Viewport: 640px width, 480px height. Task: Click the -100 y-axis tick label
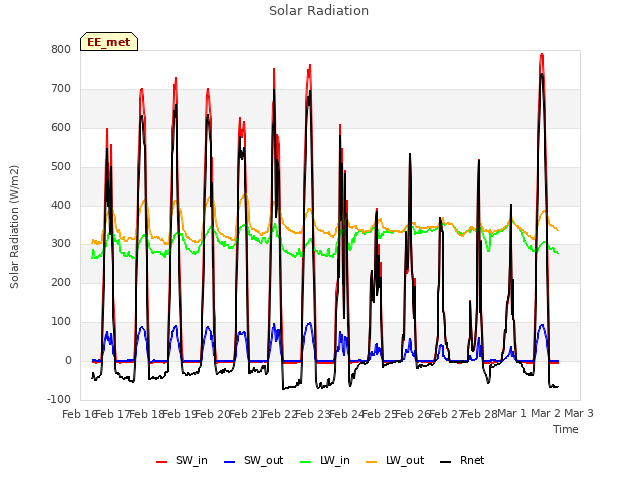[x=59, y=399]
